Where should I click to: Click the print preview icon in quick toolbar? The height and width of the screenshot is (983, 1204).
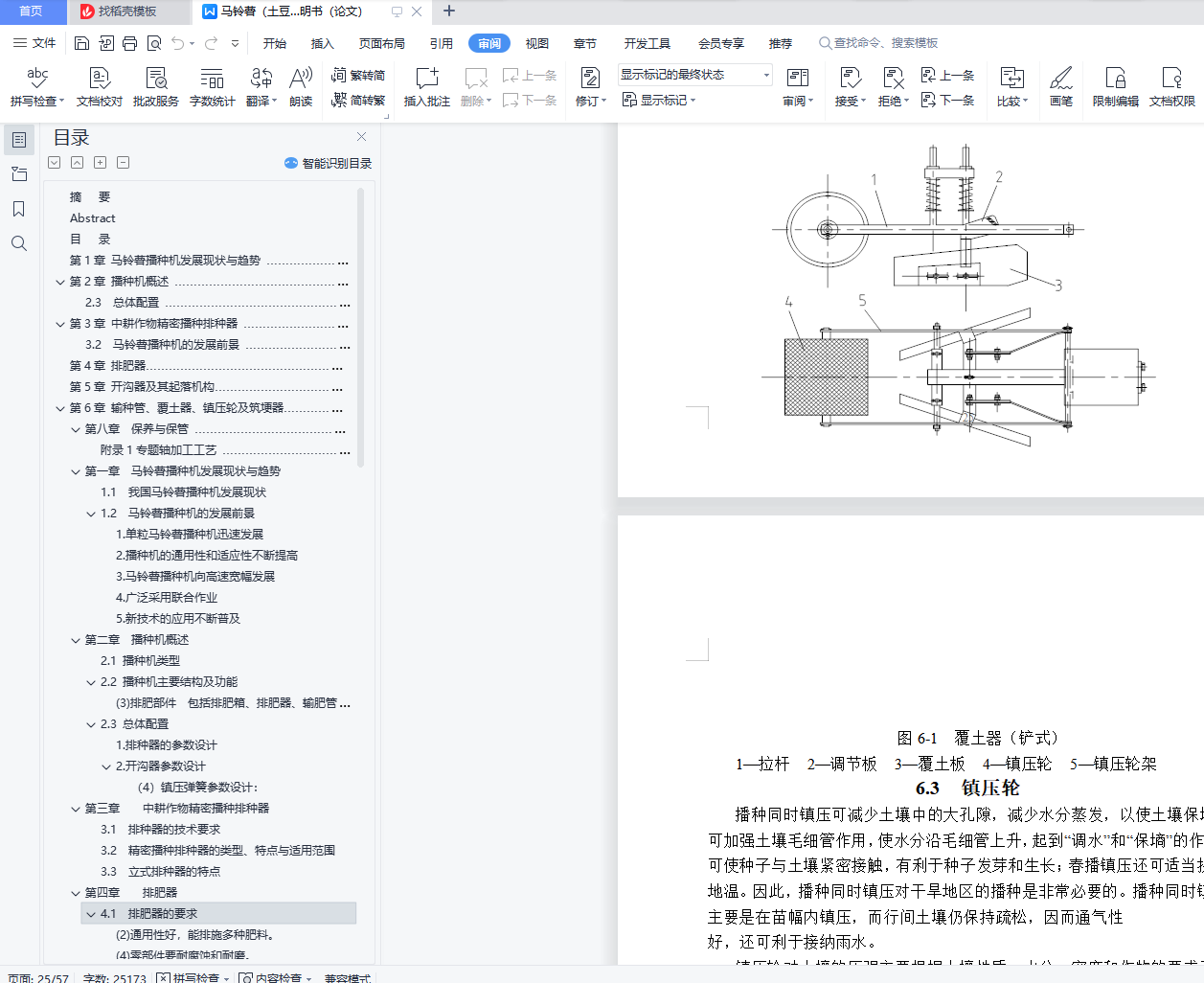click(153, 43)
